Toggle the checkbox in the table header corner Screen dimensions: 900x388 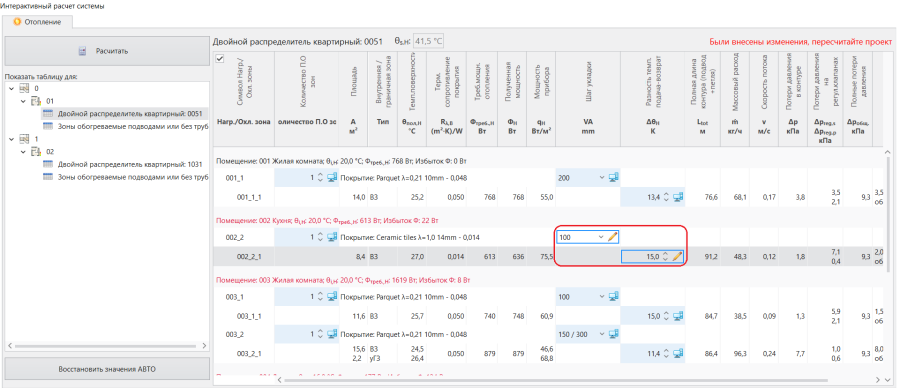point(219,59)
